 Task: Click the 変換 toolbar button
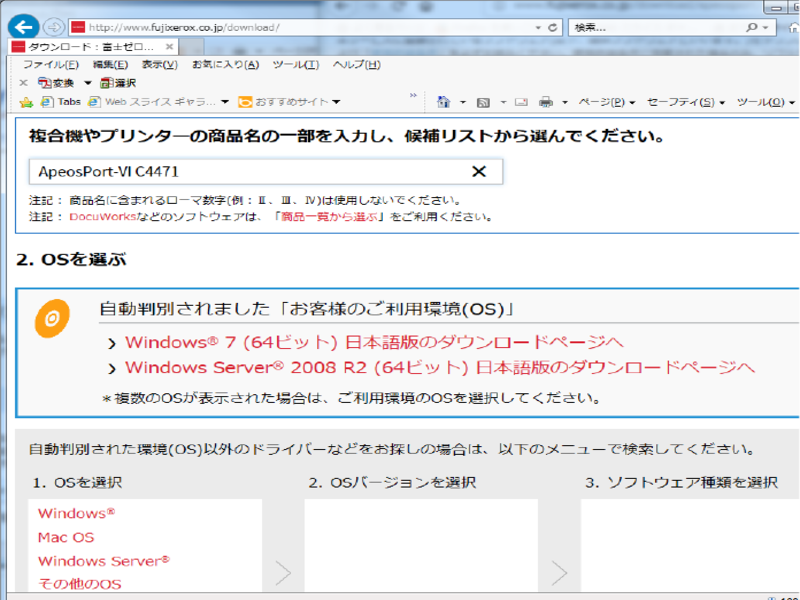tap(57, 83)
